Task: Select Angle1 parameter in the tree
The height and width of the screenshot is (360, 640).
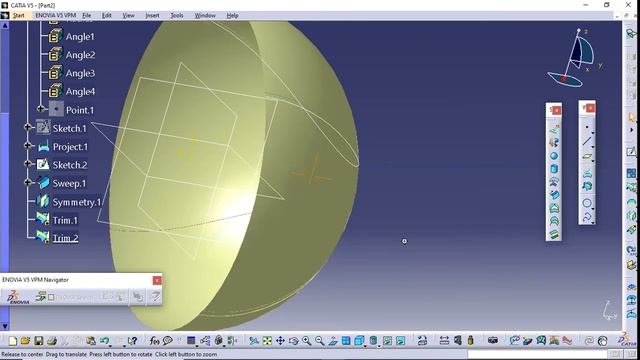Action: pos(72,36)
